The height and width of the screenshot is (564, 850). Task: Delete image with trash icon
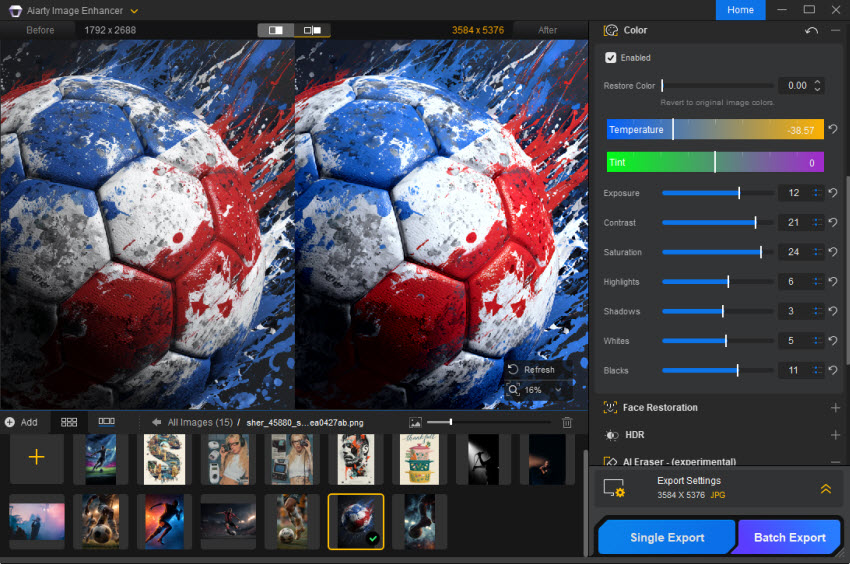tap(567, 422)
